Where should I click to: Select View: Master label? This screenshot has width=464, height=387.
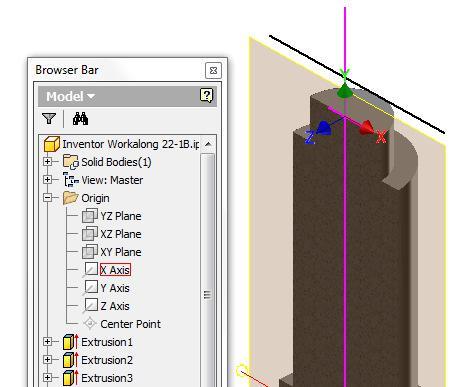tap(112, 180)
